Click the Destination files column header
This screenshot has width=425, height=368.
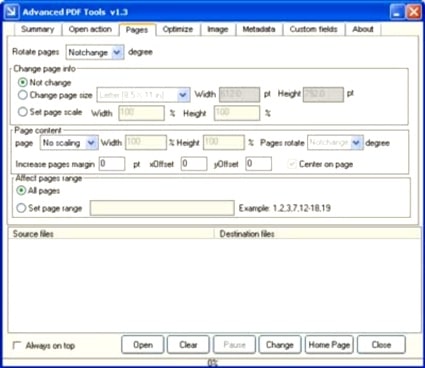pos(317,234)
